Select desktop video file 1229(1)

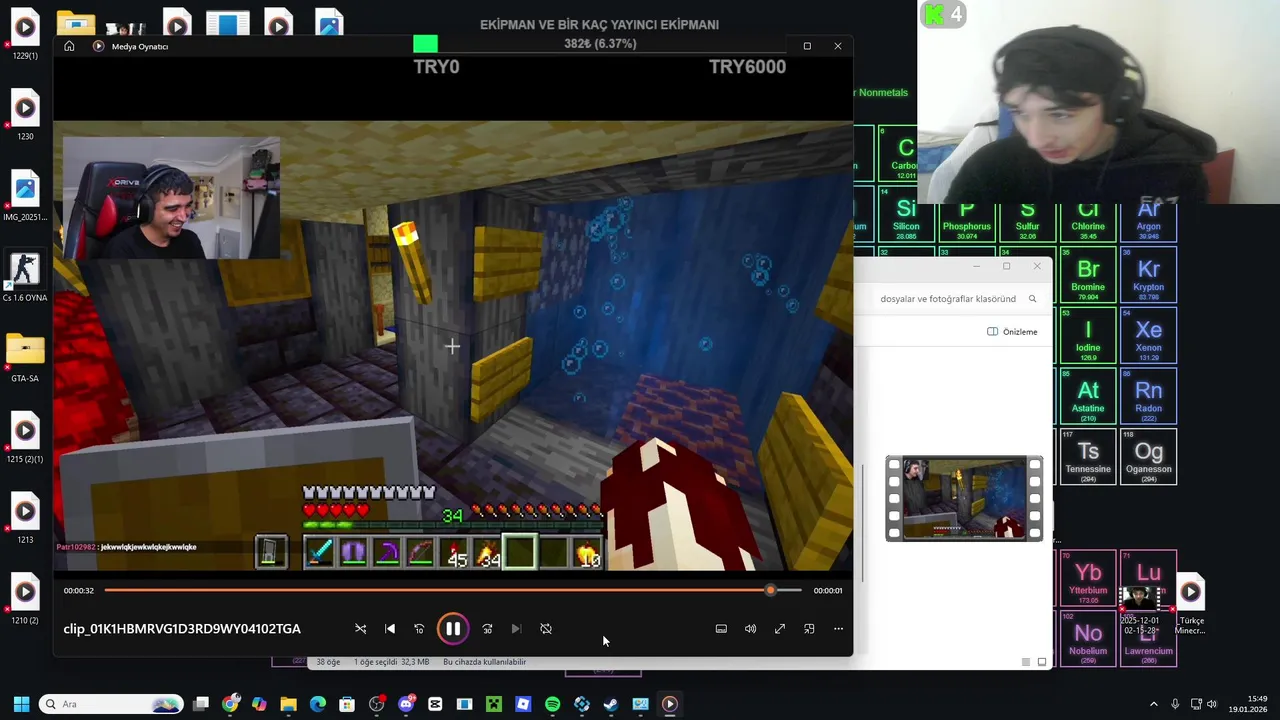click(25, 34)
